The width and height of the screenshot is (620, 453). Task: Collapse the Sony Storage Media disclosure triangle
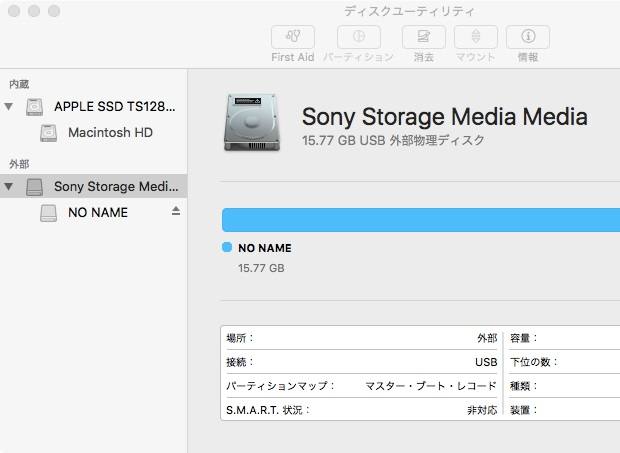coord(10,186)
